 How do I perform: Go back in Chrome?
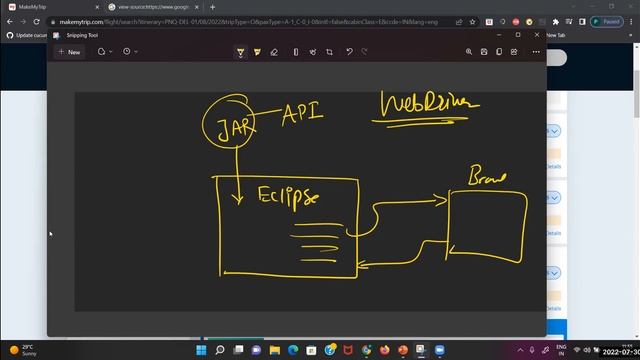pos(10,22)
